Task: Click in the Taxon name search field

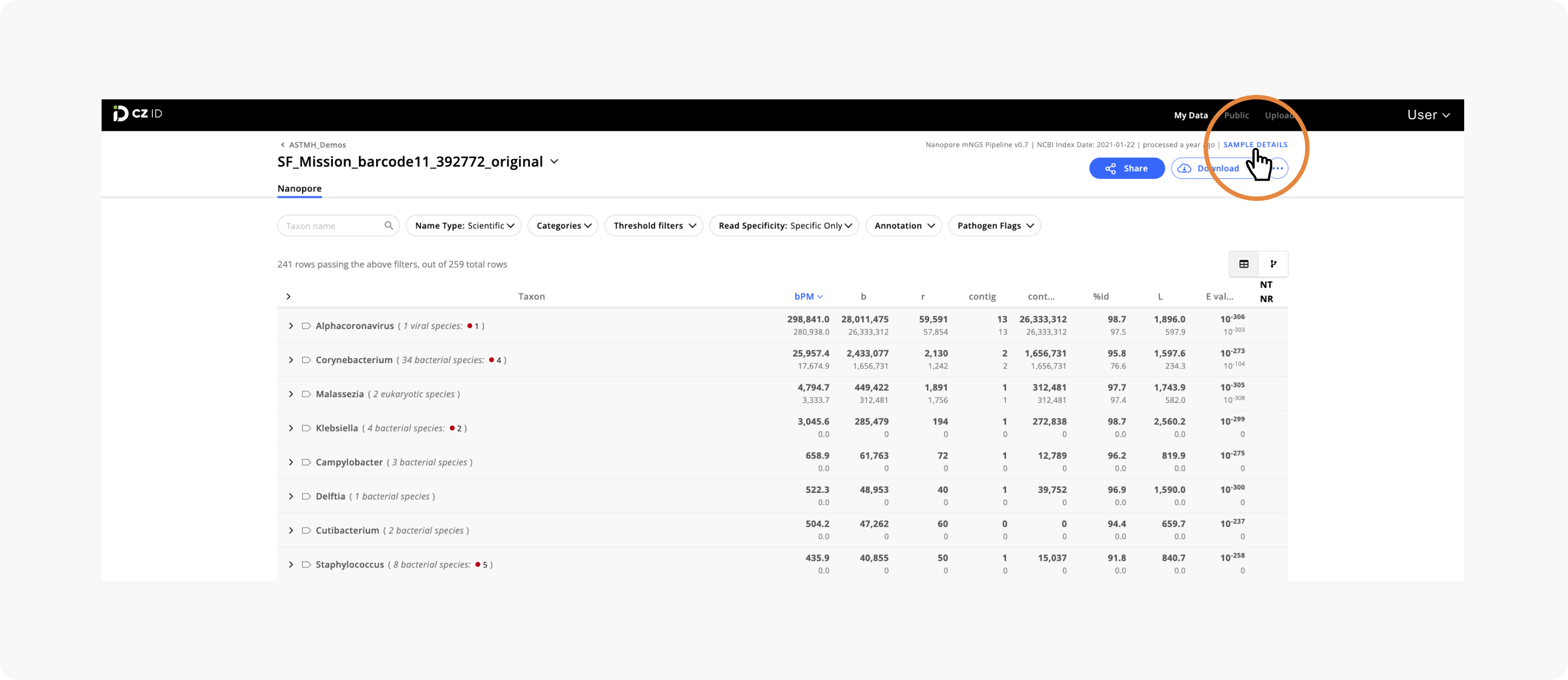Action: pos(338,225)
